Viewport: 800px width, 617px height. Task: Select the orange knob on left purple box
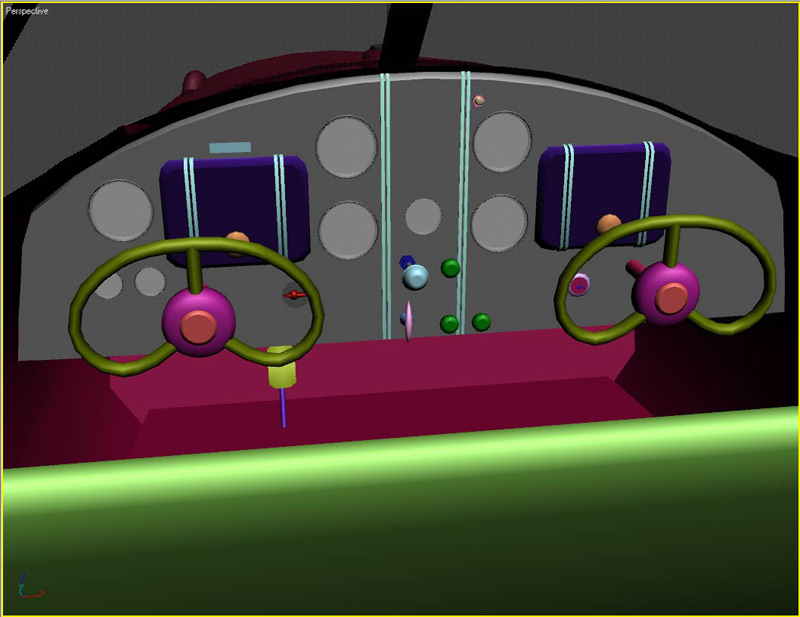[x=237, y=238]
